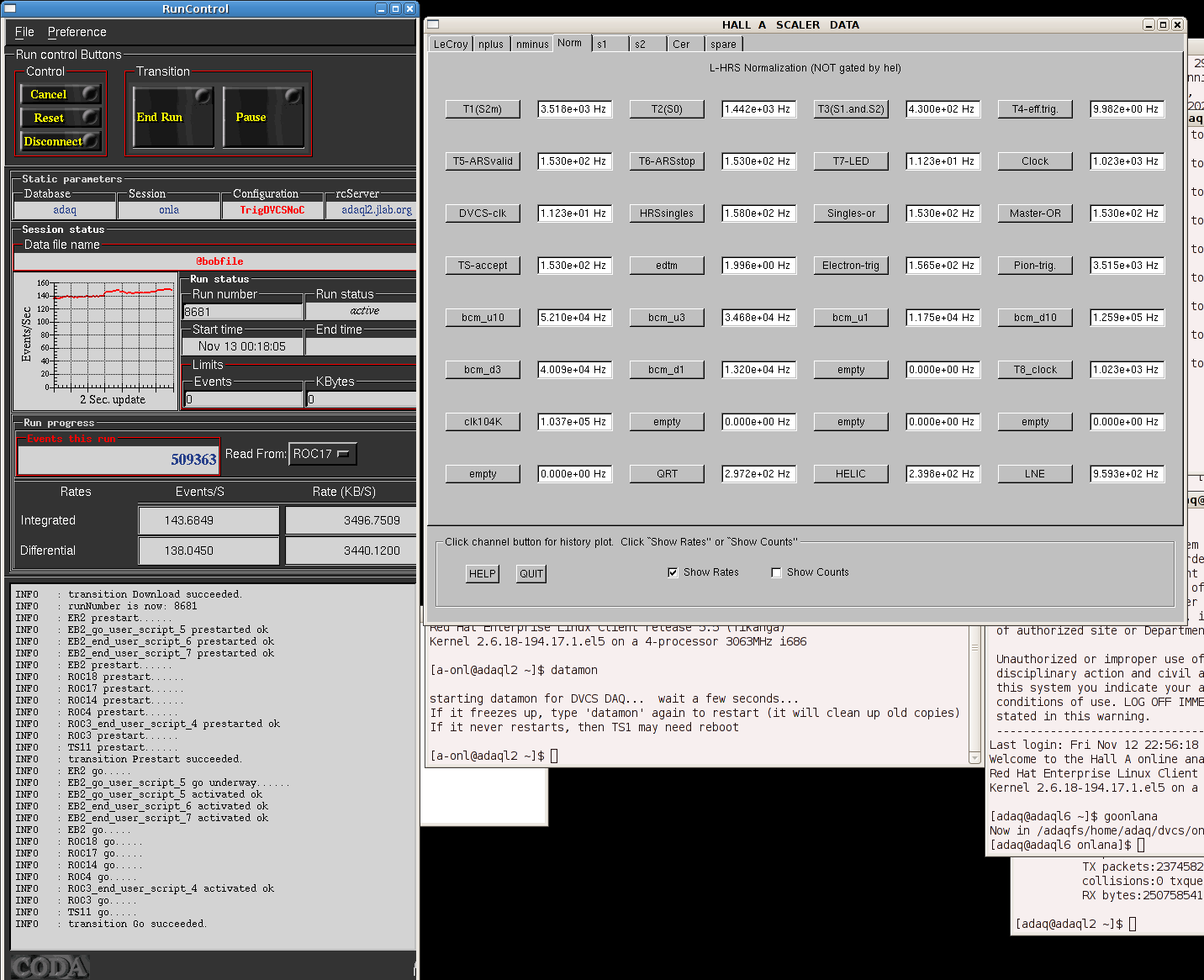Image resolution: width=1204 pixels, height=980 pixels.
Task: Switch to the s2 tab
Action: click(647, 45)
